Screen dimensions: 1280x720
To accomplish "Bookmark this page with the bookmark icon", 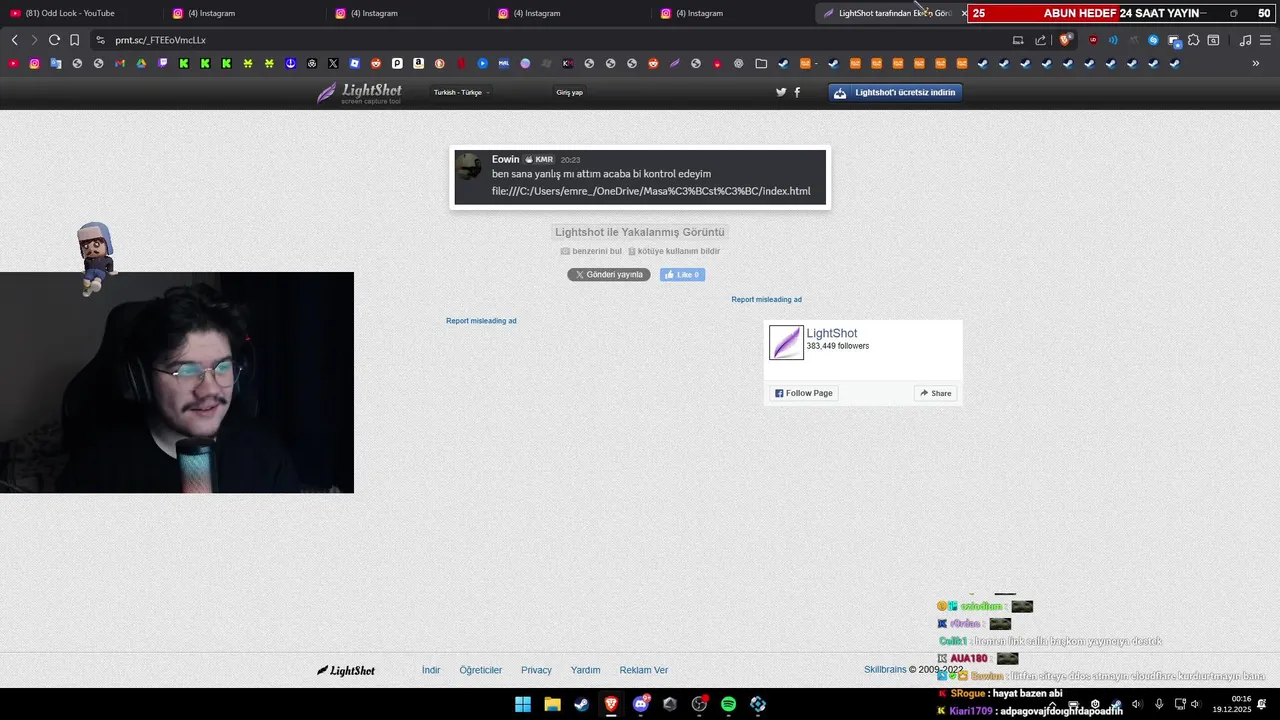I will [x=74, y=40].
